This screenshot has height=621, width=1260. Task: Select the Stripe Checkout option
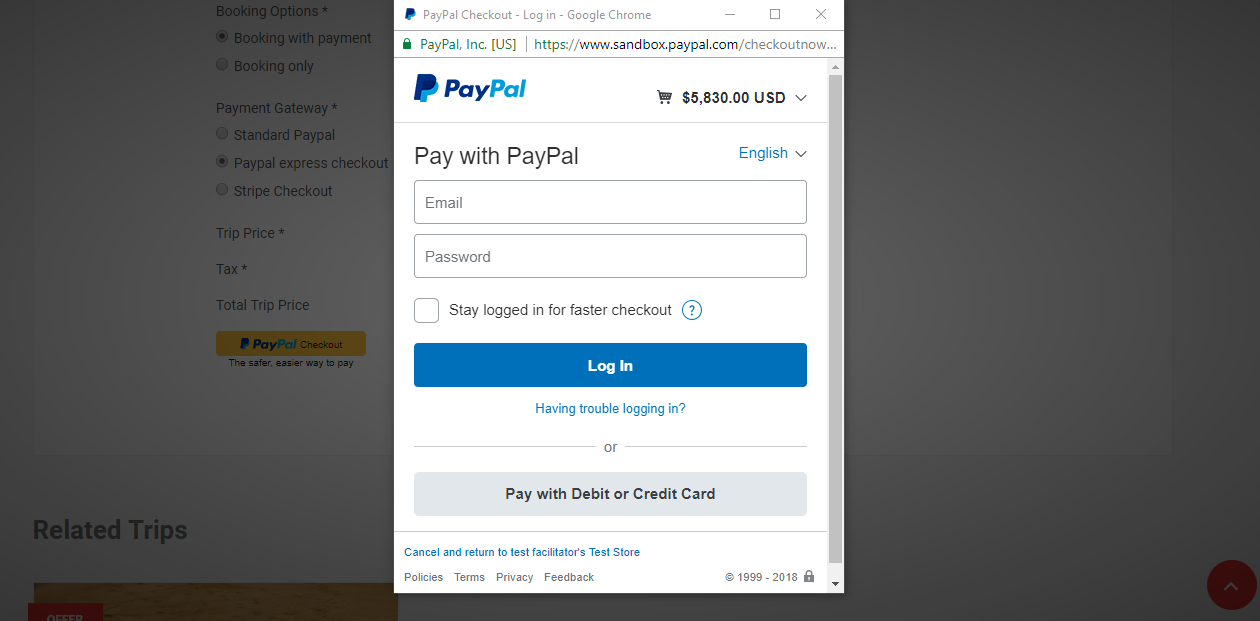(222, 190)
